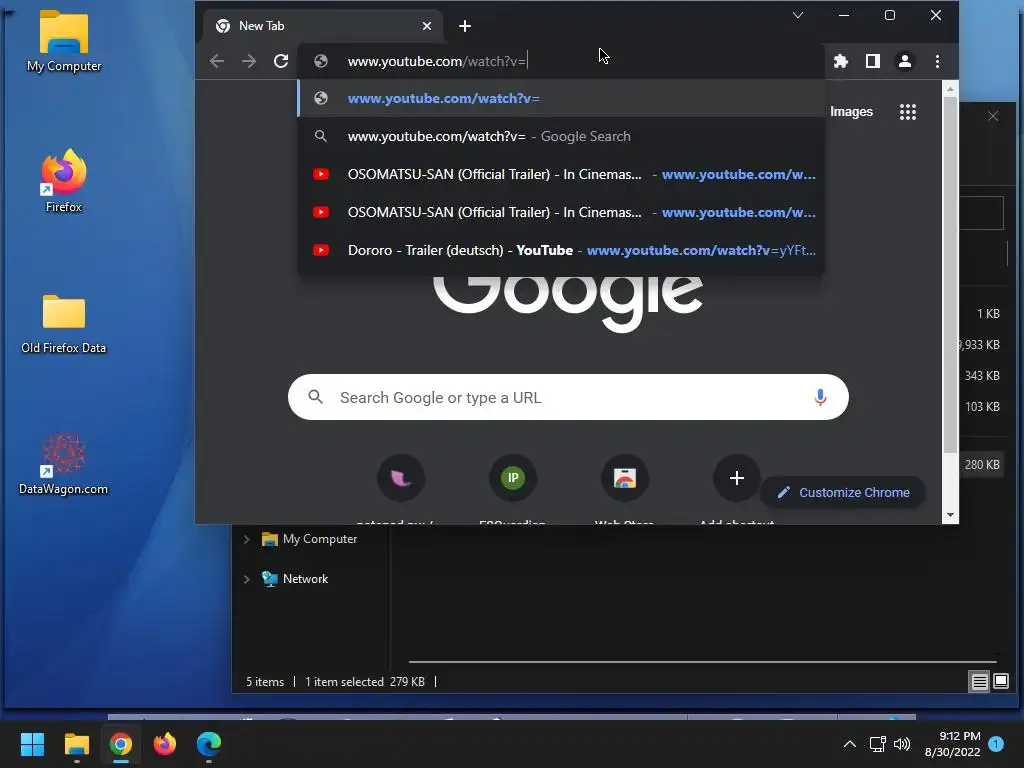This screenshot has height=768, width=1024.
Task: Toggle Chrome's side panel icon
Action: 872,61
